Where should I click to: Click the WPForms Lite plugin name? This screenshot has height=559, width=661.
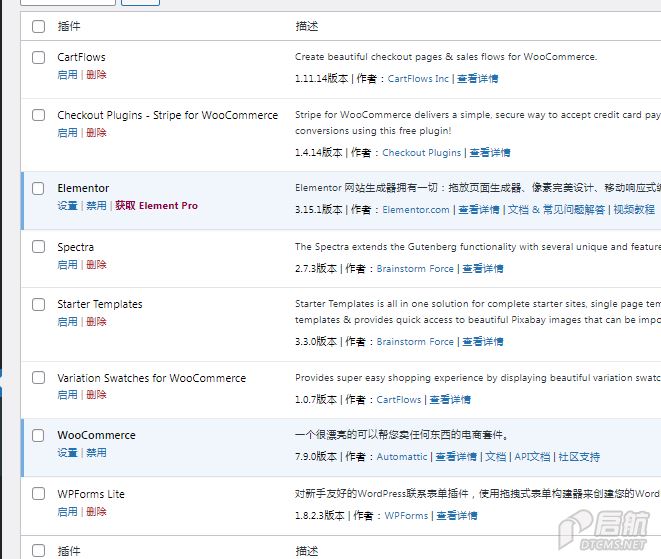[91, 494]
